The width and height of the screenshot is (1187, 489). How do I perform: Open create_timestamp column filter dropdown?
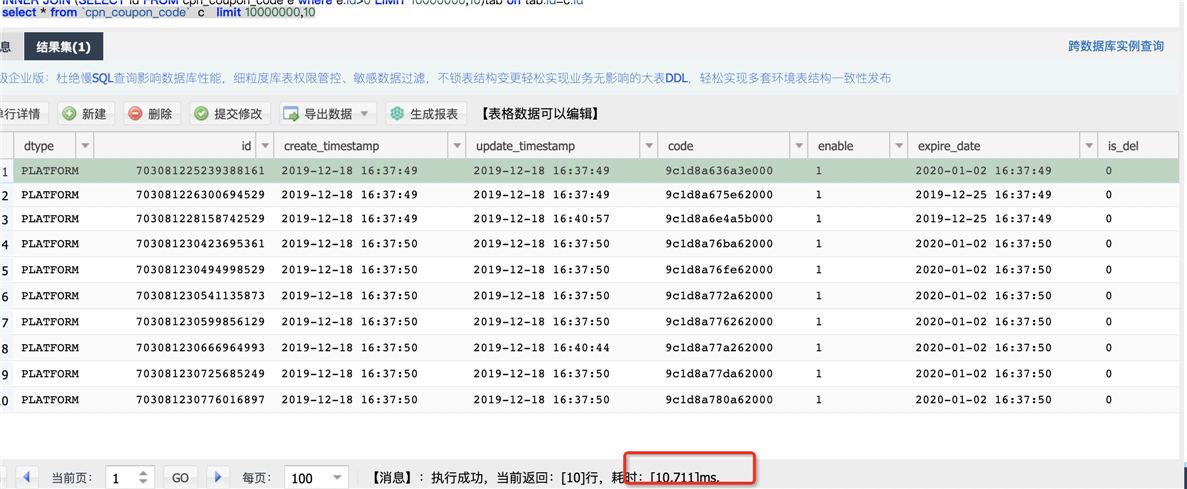pos(457,146)
